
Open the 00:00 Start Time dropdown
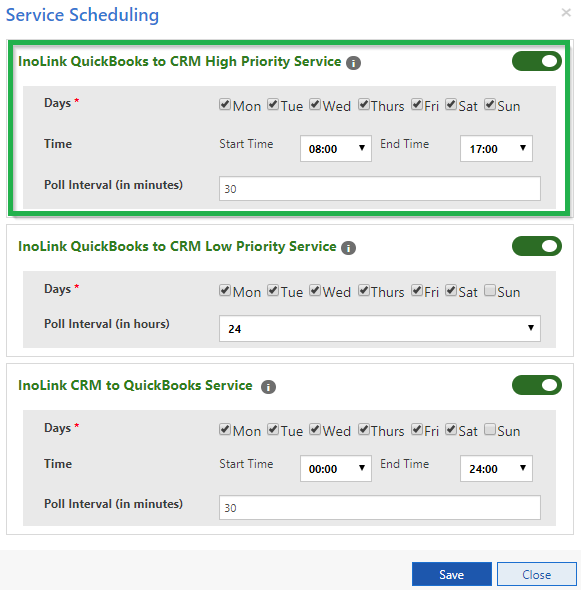[336, 468]
